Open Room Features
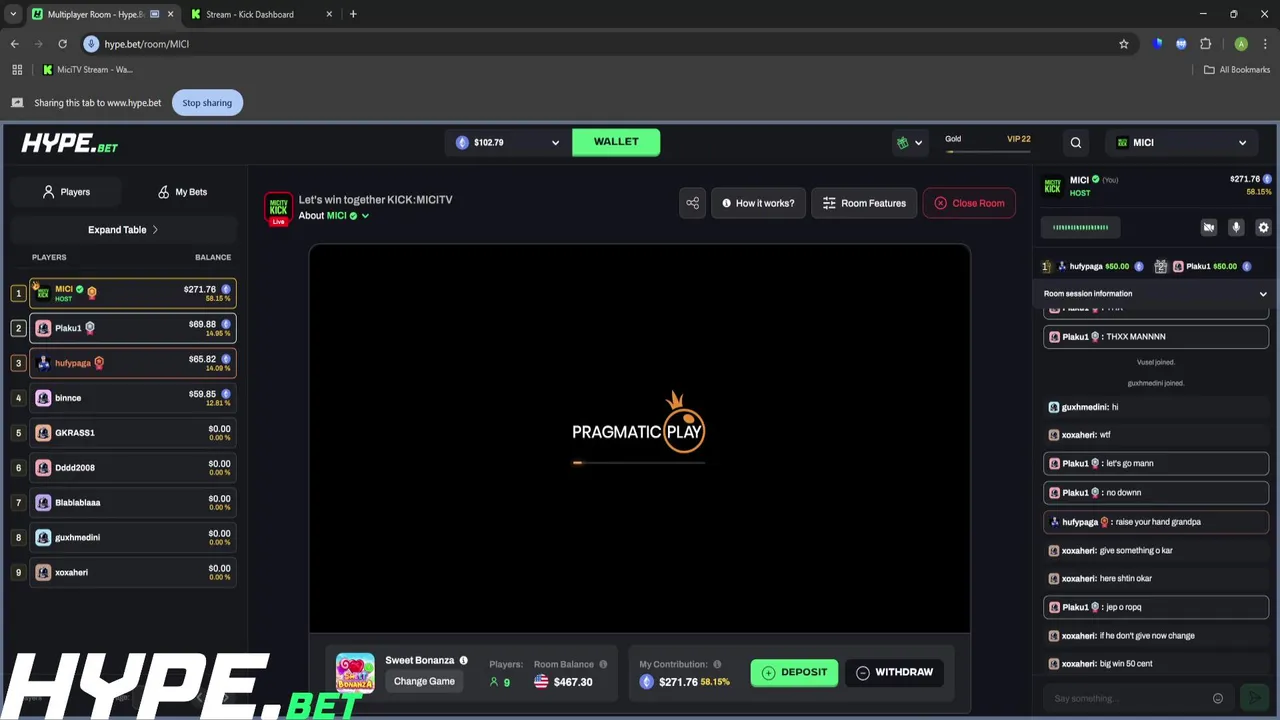Viewport: 1280px width, 720px height. pos(864,203)
